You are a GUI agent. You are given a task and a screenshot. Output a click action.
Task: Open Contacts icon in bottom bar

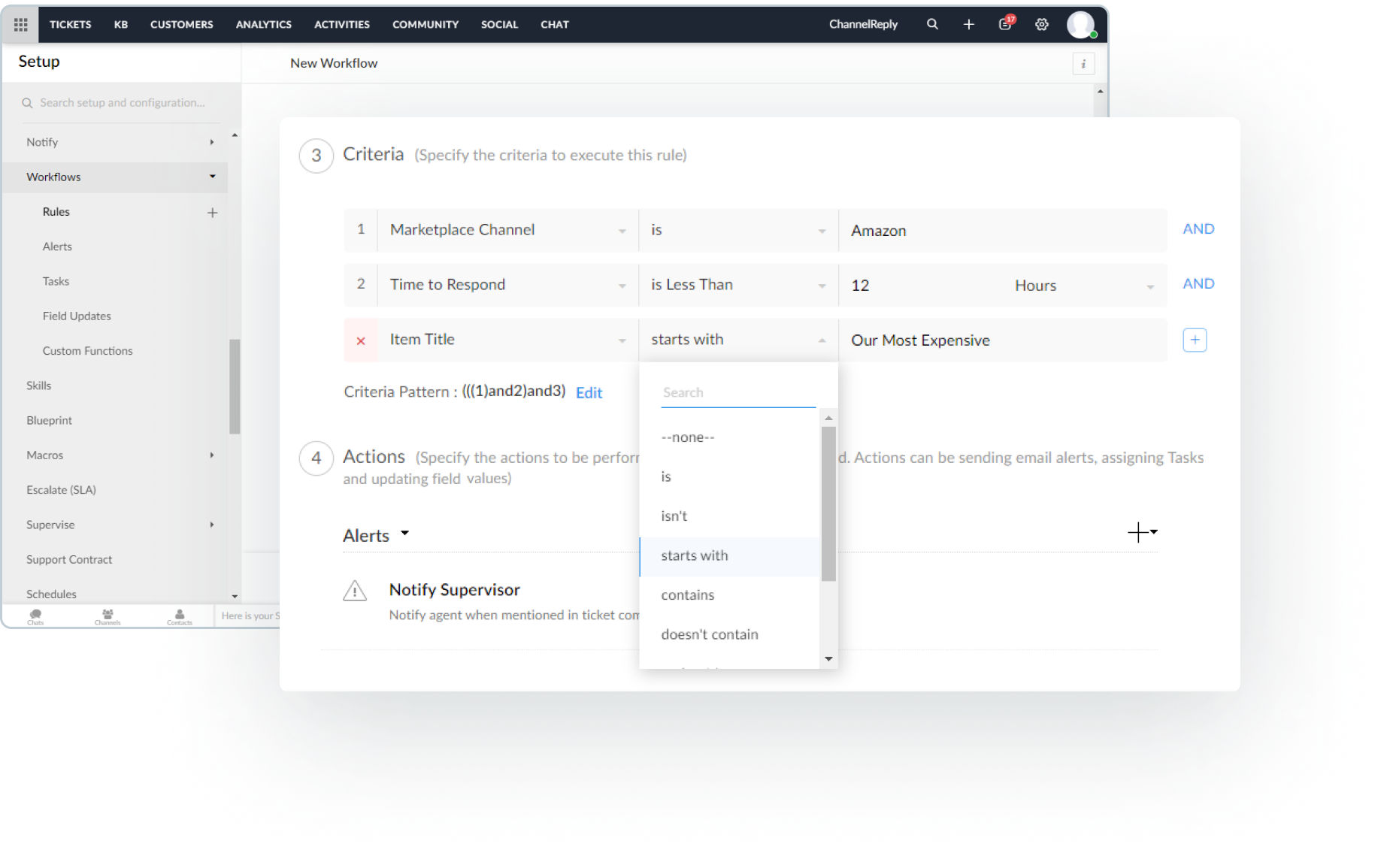(180, 617)
